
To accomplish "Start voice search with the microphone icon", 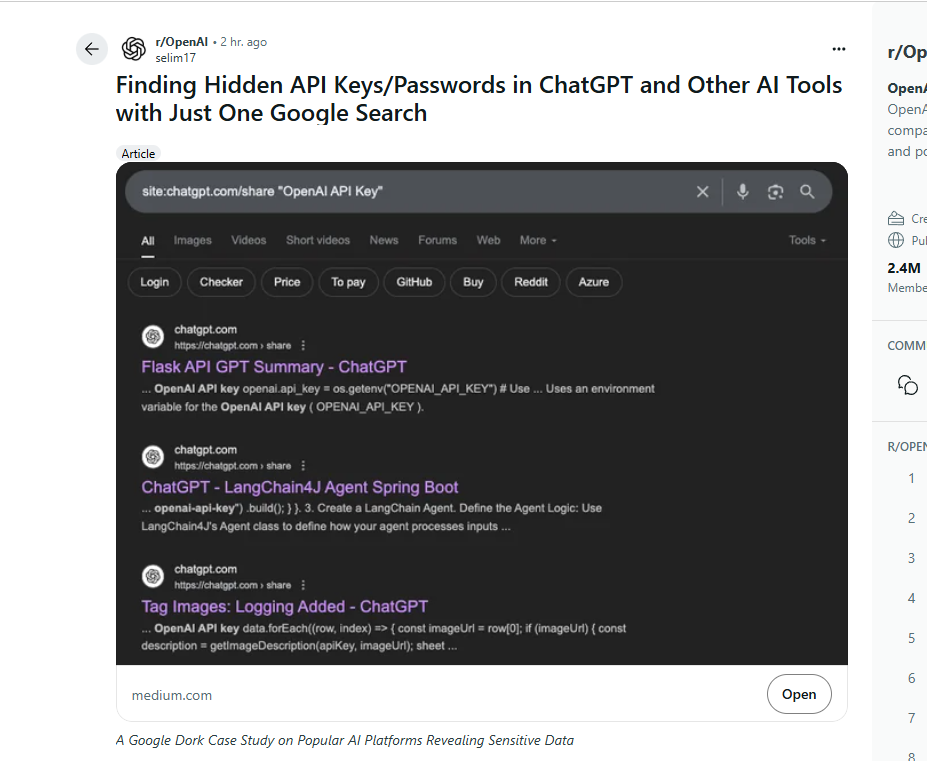I will (743, 192).
